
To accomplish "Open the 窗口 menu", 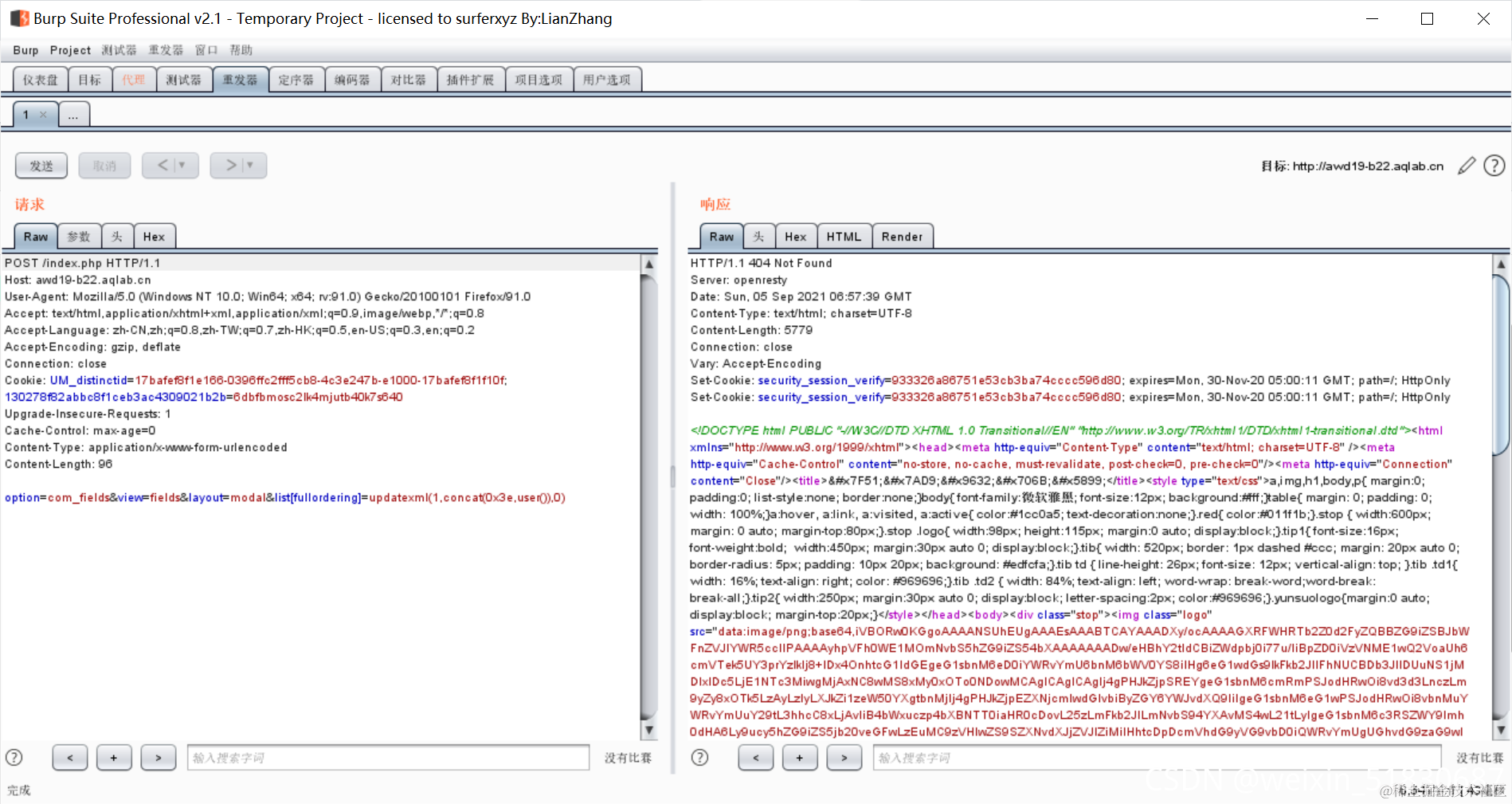I will 206,50.
